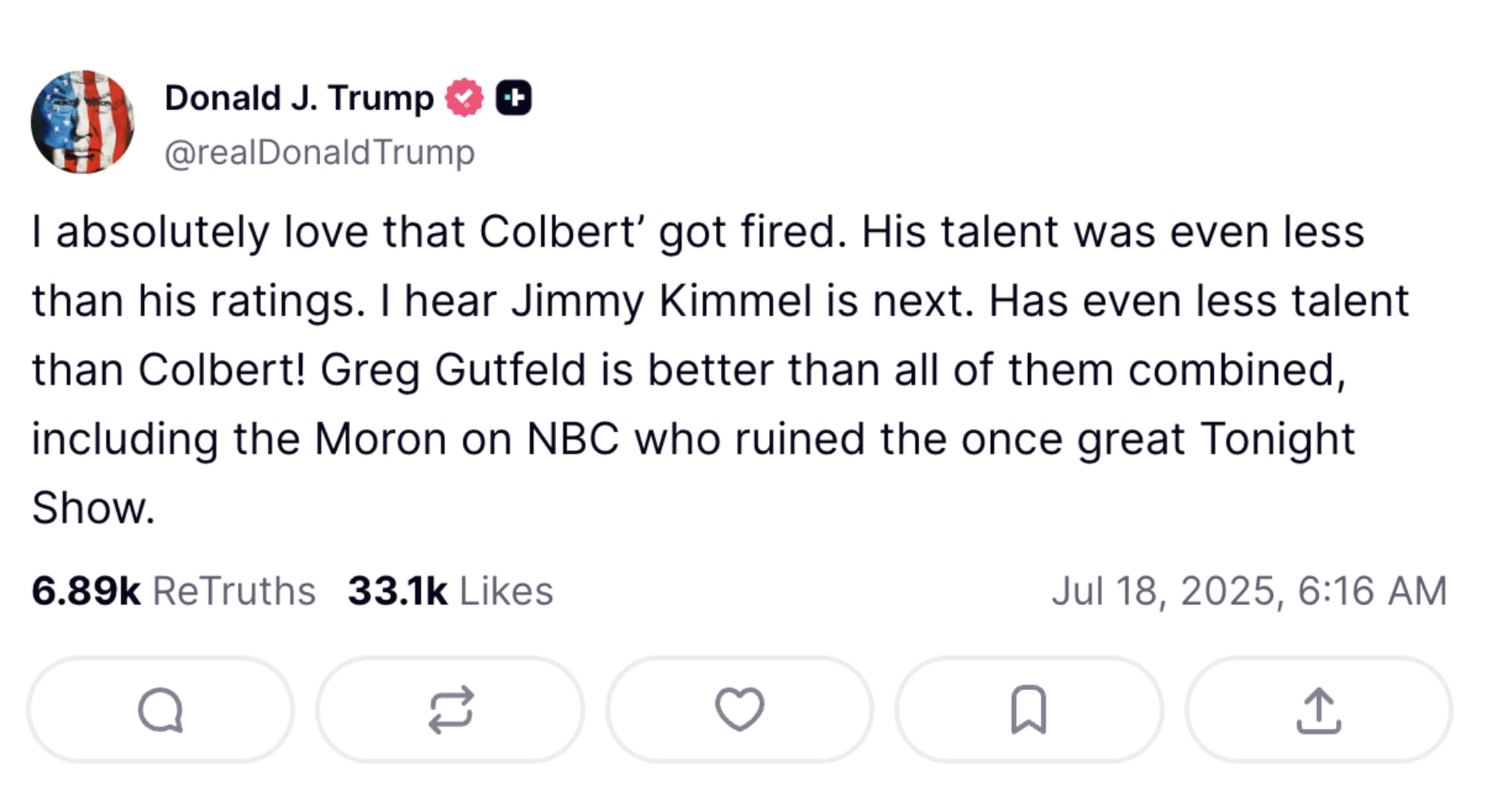Select the Donald J. Trump display name
Image resolution: width=1487 pixels, height=812 pixels.
tap(298, 97)
